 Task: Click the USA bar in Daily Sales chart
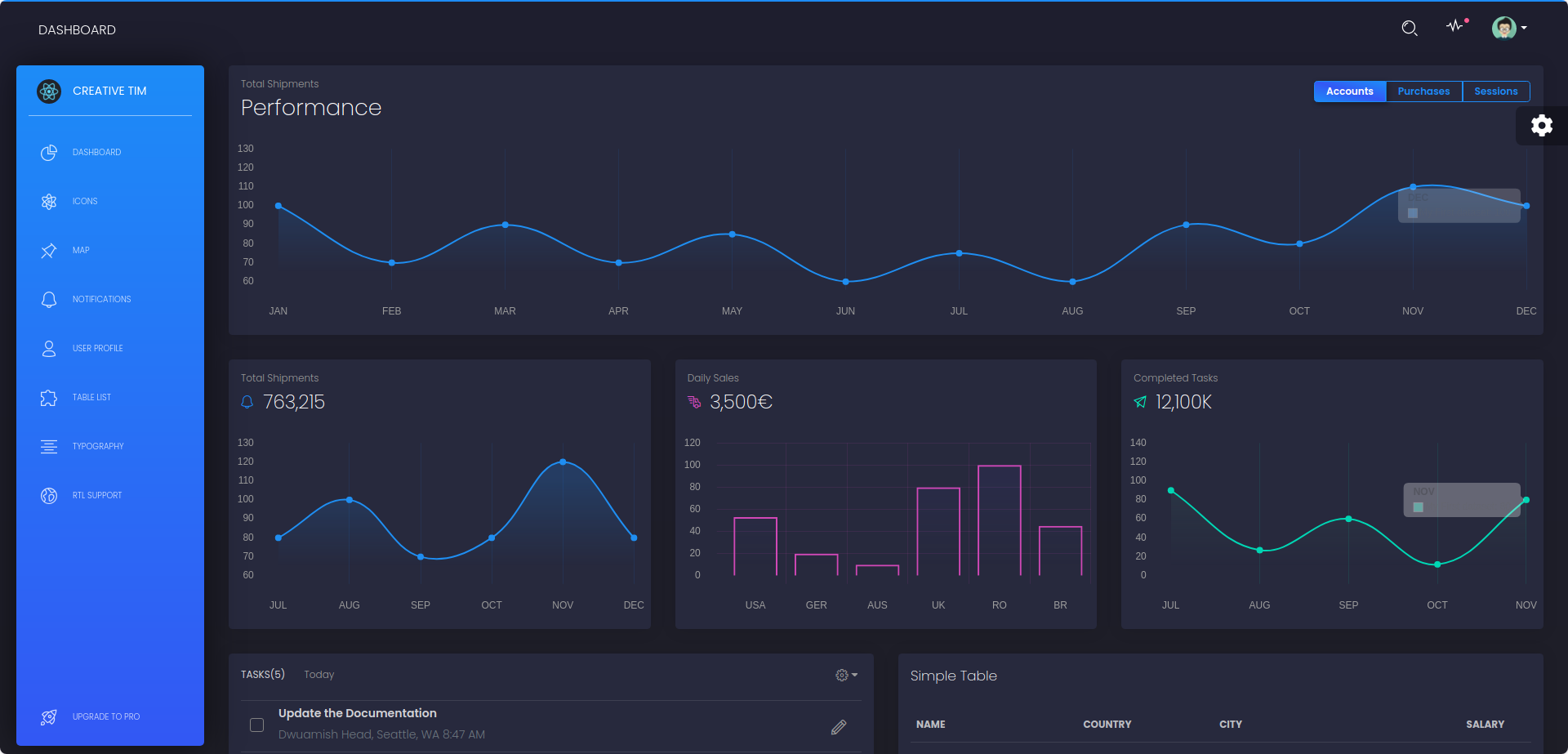click(x=755, y=547)
